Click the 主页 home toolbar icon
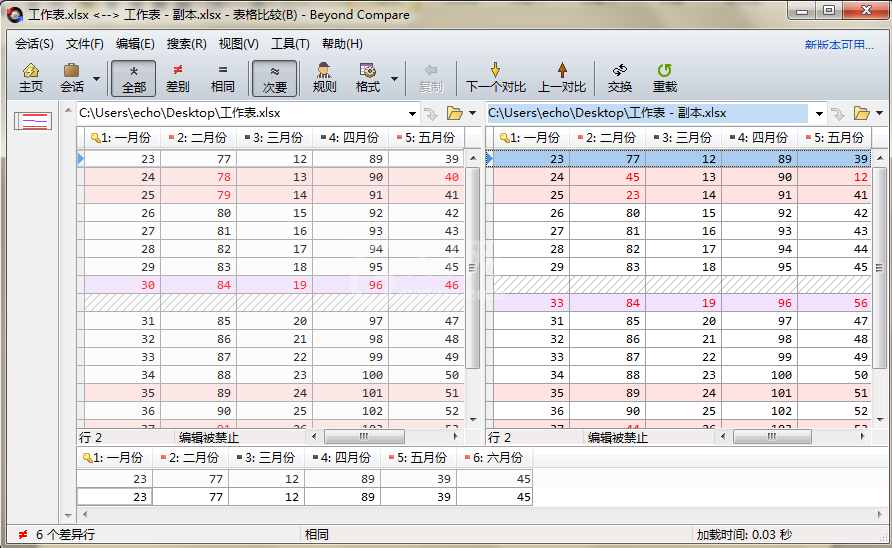The width and height of the screenshot is (892, 548). tap(31, 78)
